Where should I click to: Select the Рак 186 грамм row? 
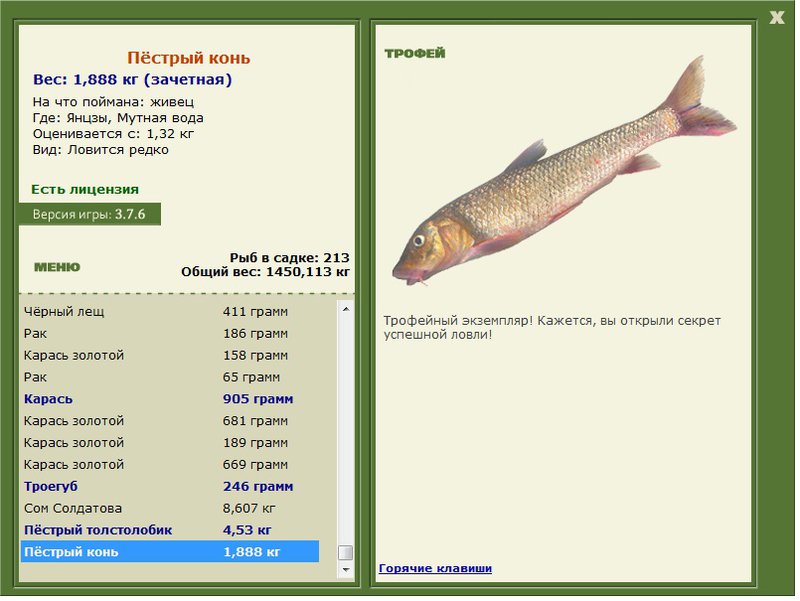[170, 333]
